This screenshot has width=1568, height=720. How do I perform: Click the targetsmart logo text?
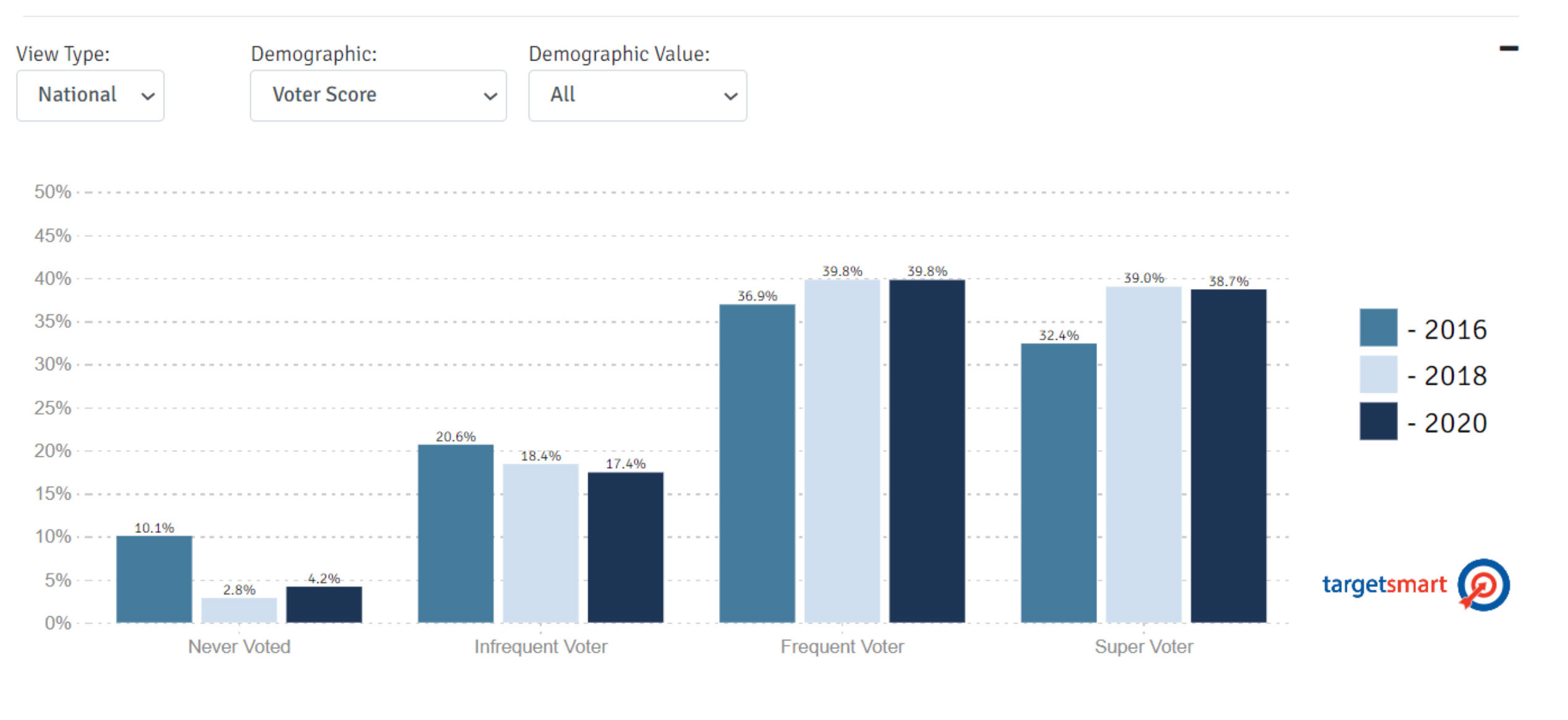click(x=1384, y=584)
